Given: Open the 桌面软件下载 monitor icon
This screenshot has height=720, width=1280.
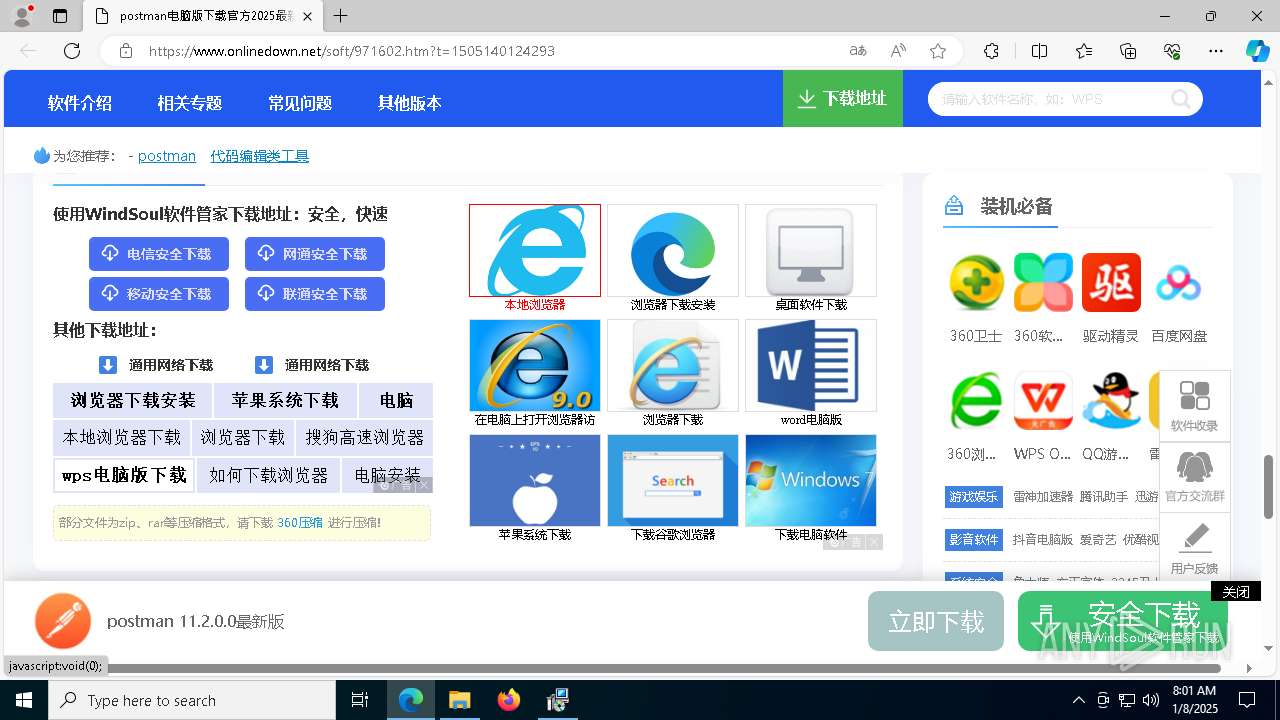Looking at the screenshot, I should click(x=811, y=251).
